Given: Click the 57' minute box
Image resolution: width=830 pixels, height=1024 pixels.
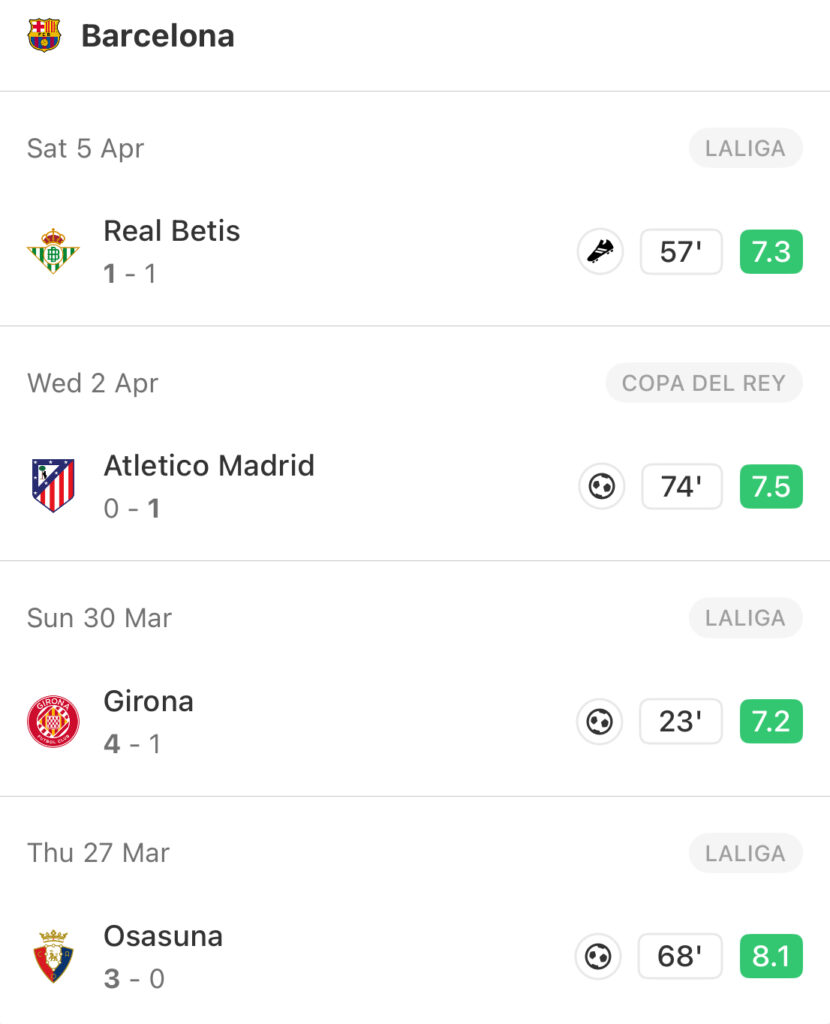Looking at the screenshot, I should (x=681, y=251).
